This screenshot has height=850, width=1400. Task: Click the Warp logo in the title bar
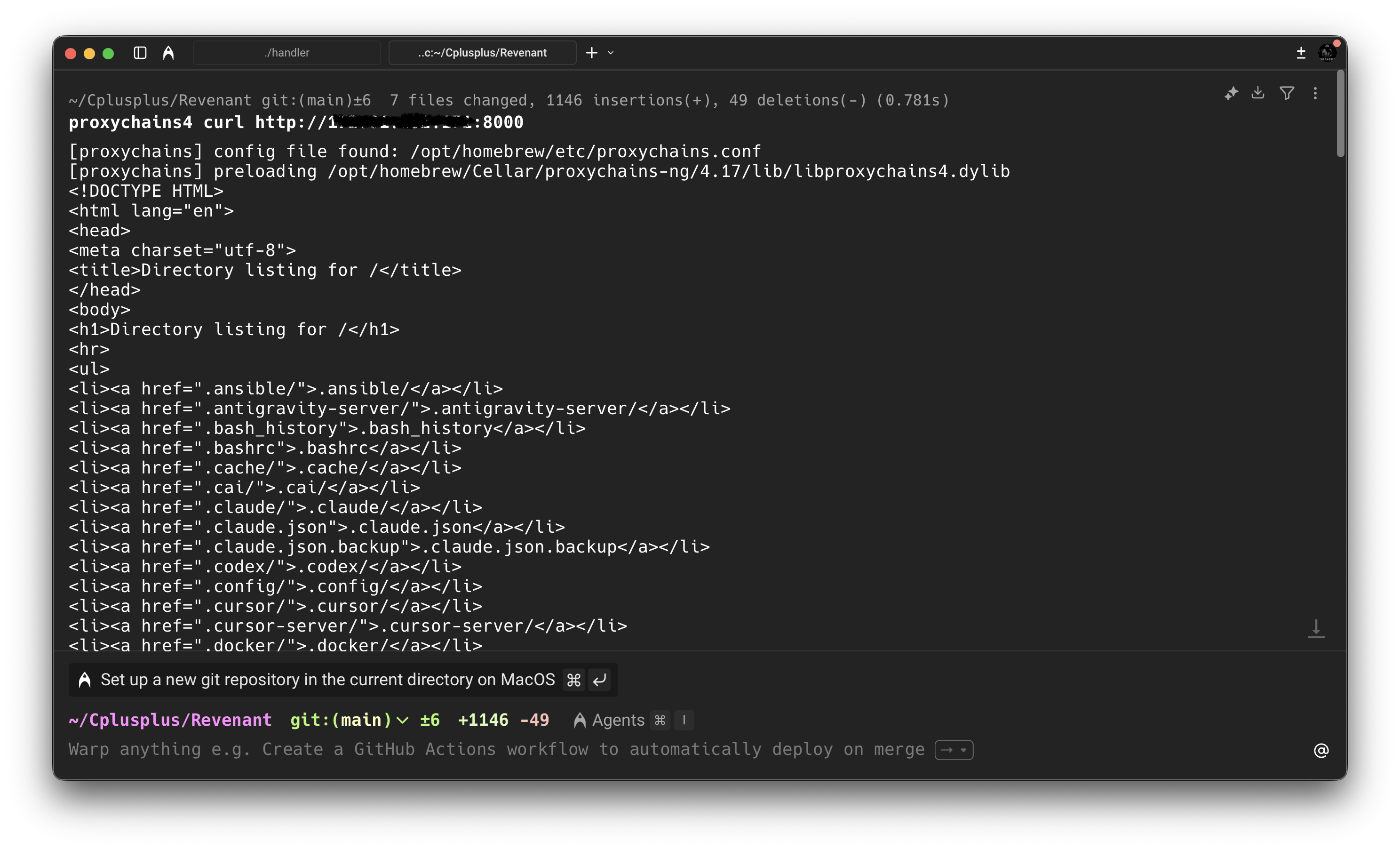coord(169,53)
